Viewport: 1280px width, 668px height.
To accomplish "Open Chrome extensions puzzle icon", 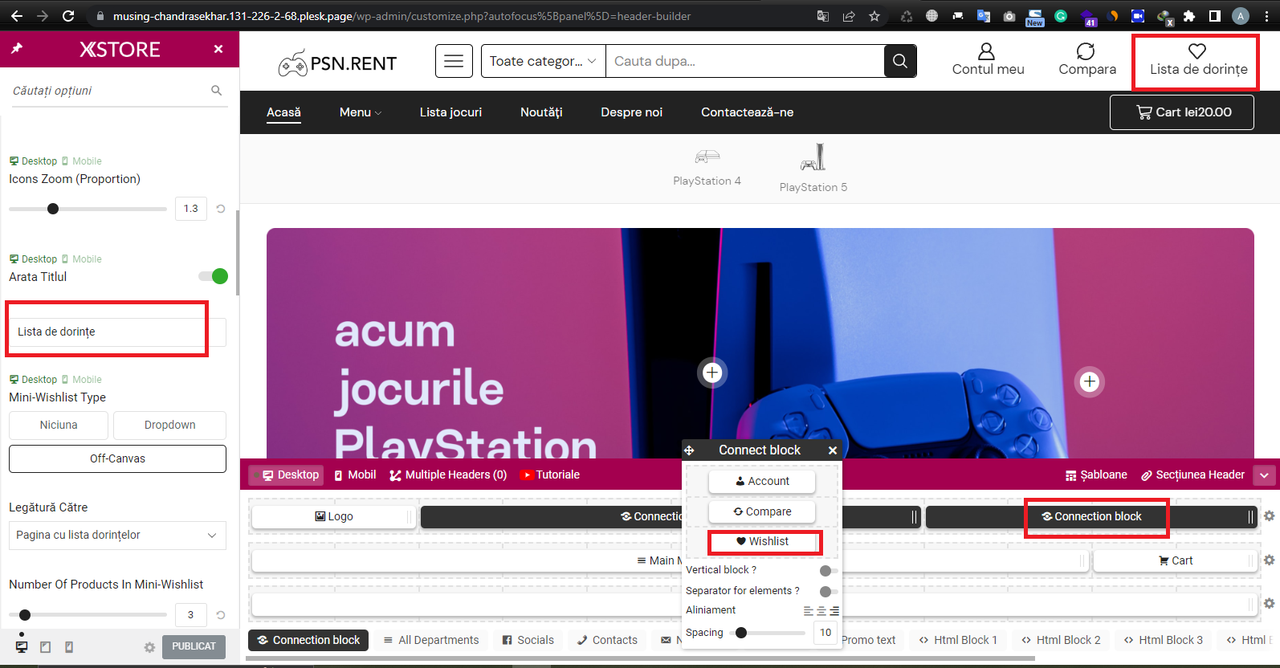I will click(x=1189, y=16).
